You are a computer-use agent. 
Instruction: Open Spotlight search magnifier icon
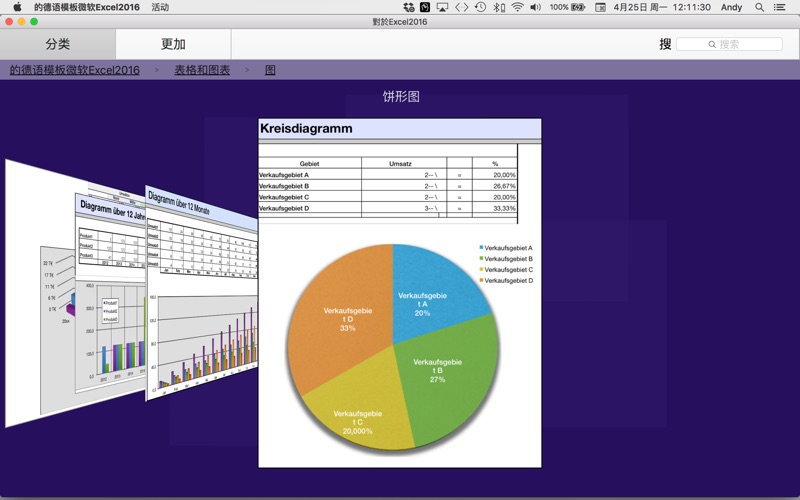tap(760, 7)
